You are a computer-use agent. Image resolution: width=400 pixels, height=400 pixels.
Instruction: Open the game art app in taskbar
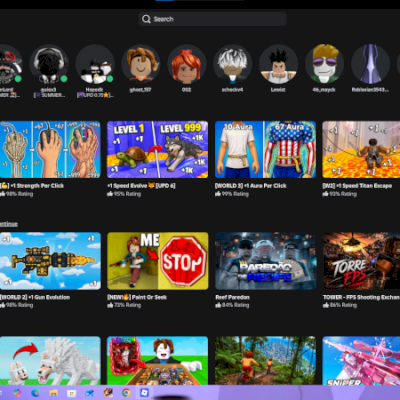pyautogui.click(x=108, y=393)
